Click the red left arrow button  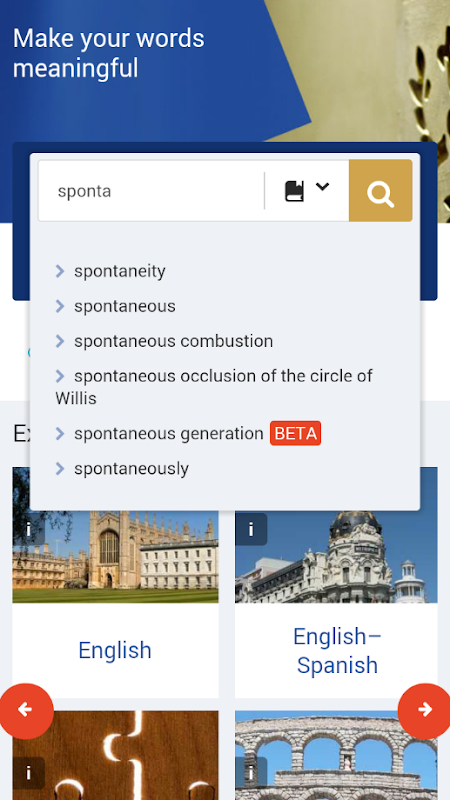coord(24,710)
